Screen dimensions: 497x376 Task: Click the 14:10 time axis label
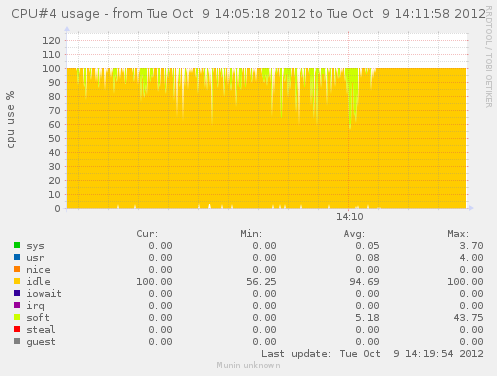[349, 217]
